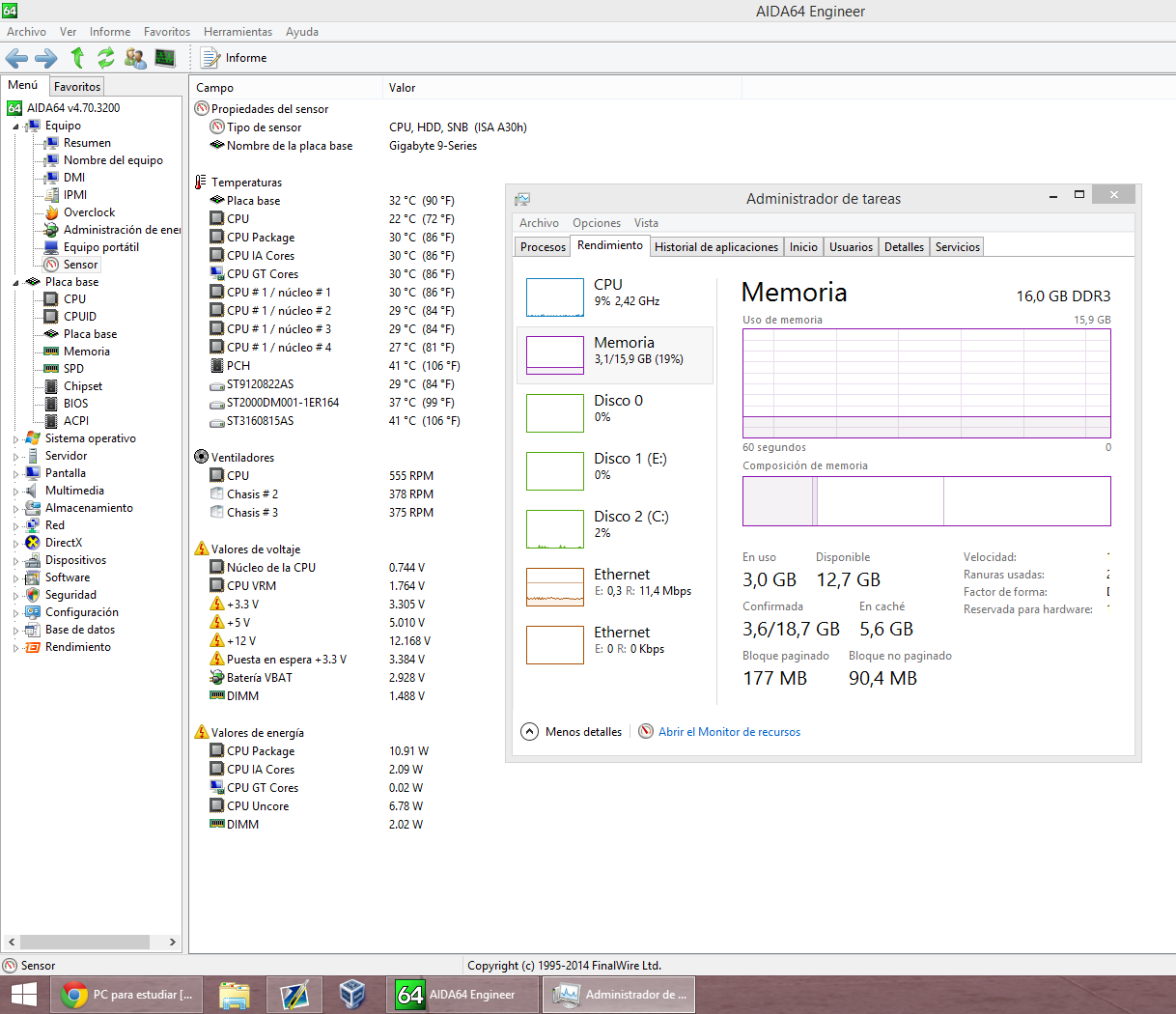The height and width of the screenshot is (1014, 1176).
Task: Click the Campo column header
Action: (x=286, y=88)
